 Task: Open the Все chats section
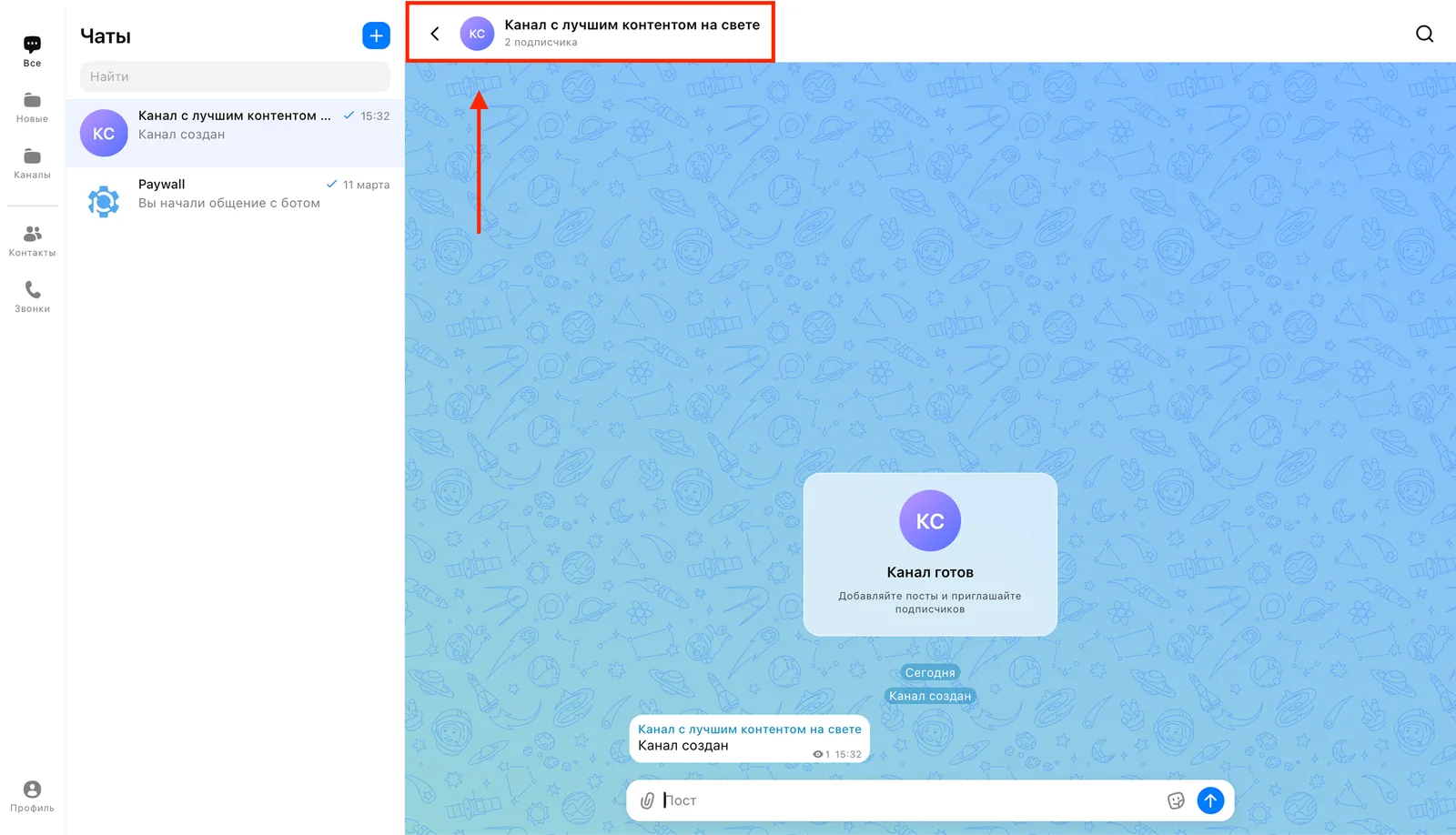pyautogui.click(x=32, y=52)
